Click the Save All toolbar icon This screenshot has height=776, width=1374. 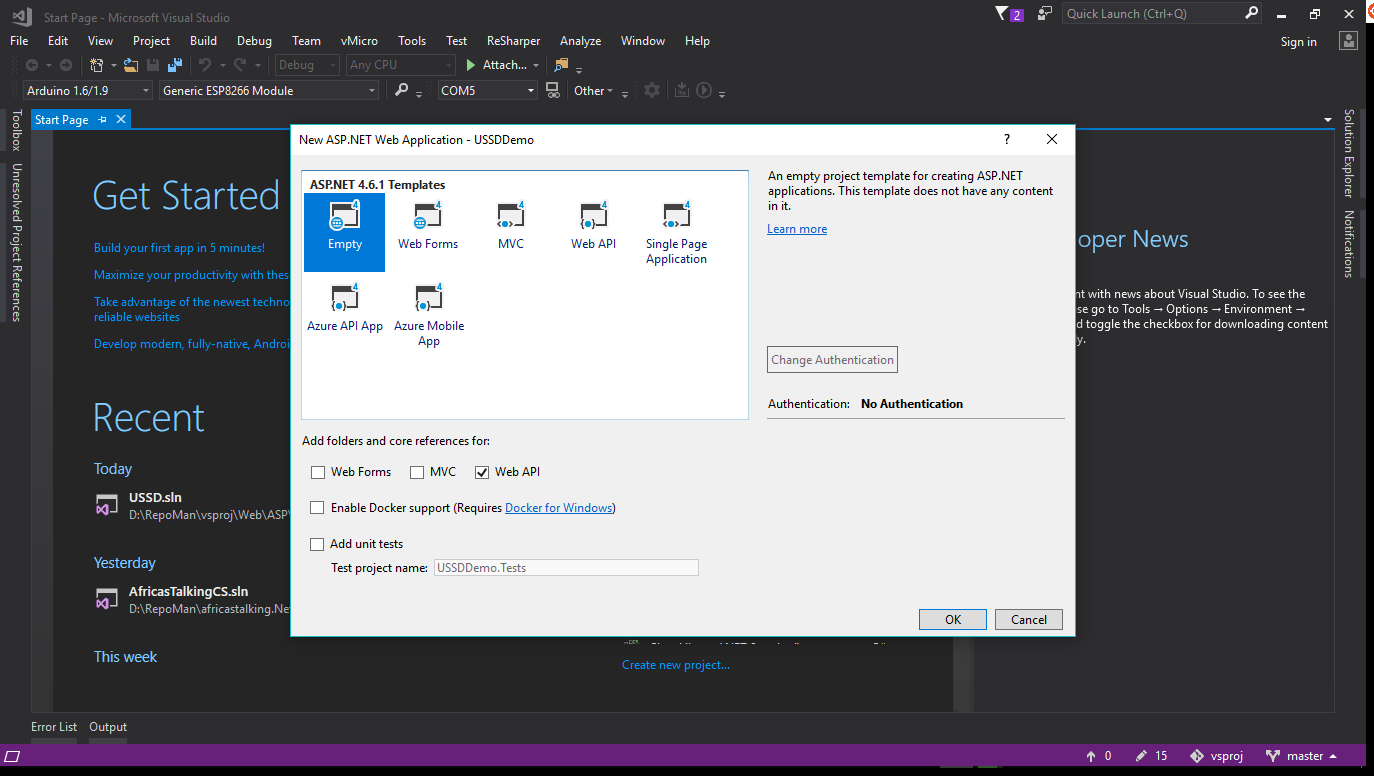(x=175, y=65)
